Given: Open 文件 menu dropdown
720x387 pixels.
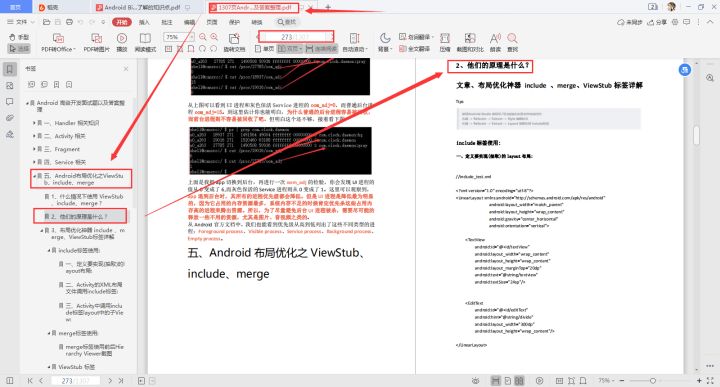Looking at the screenshot, I should pyautogui.click(x=21, y=22).
